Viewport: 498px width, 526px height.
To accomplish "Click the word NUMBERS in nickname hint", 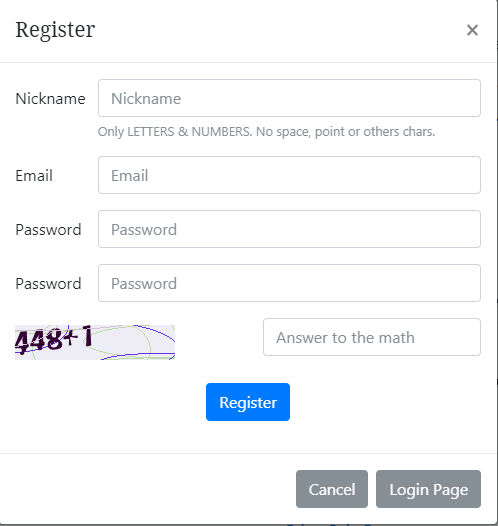I will click(221, 132).
